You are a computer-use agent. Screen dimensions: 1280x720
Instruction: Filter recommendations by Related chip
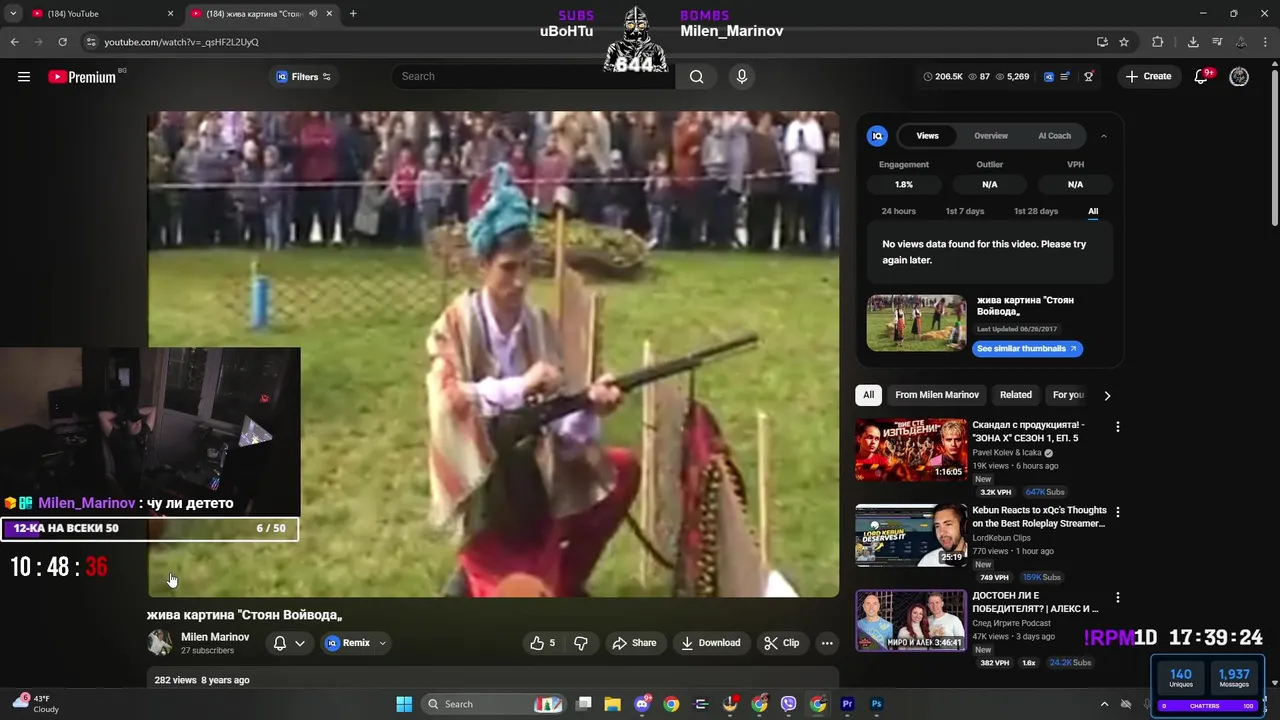pos(1016,395)
